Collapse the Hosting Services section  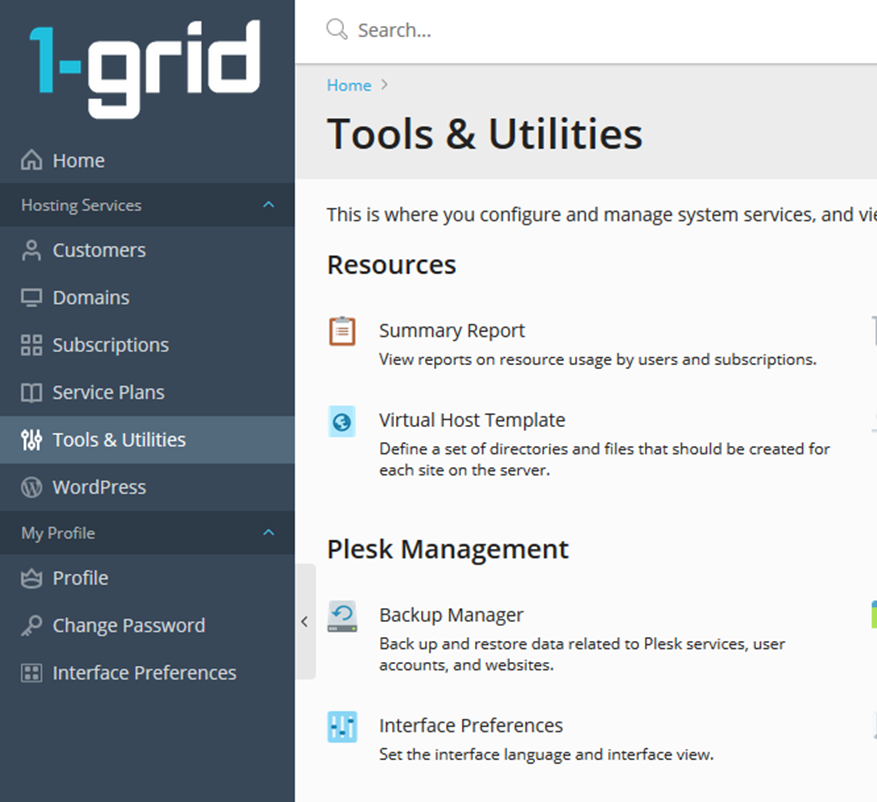tap(268, 205)
